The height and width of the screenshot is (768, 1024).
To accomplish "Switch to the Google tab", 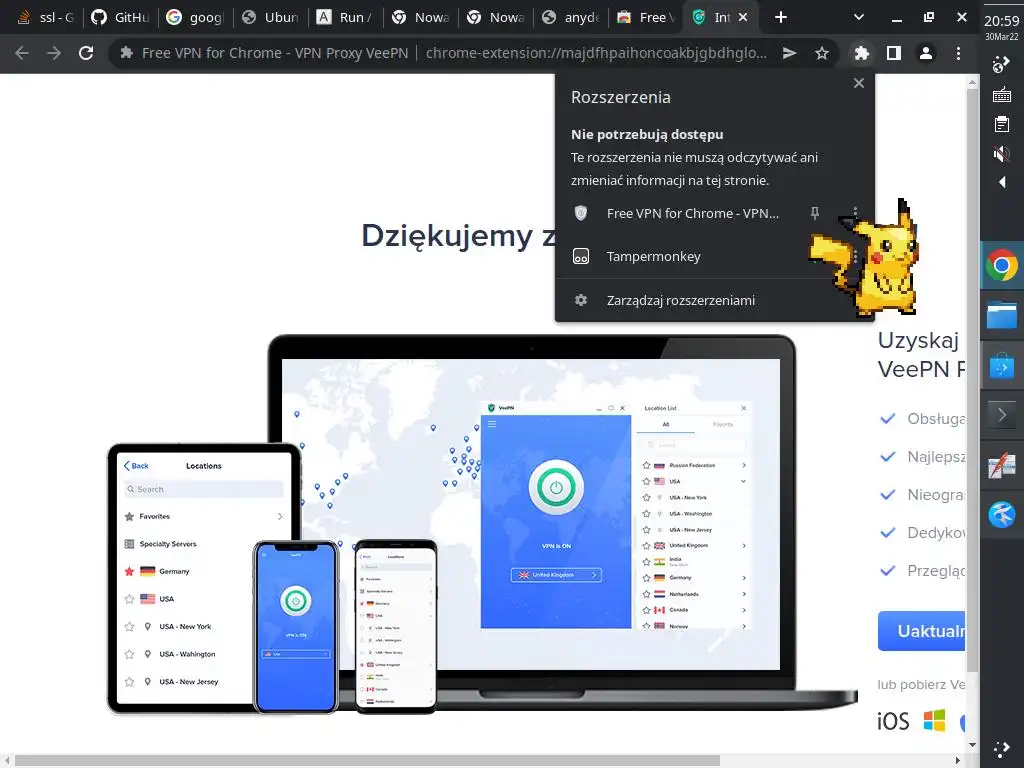I will 195,18.
